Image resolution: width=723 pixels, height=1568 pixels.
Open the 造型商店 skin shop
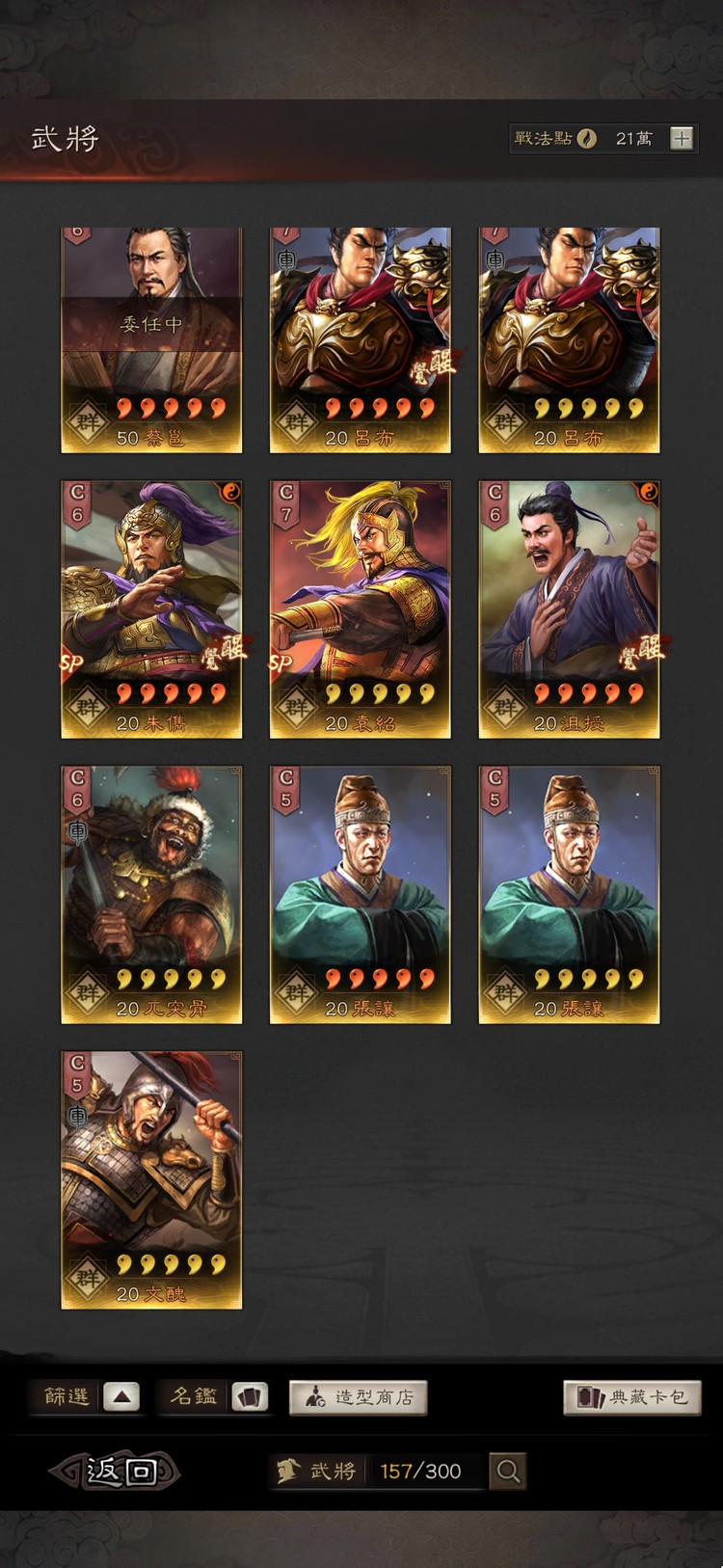(x=358, y=1397)
